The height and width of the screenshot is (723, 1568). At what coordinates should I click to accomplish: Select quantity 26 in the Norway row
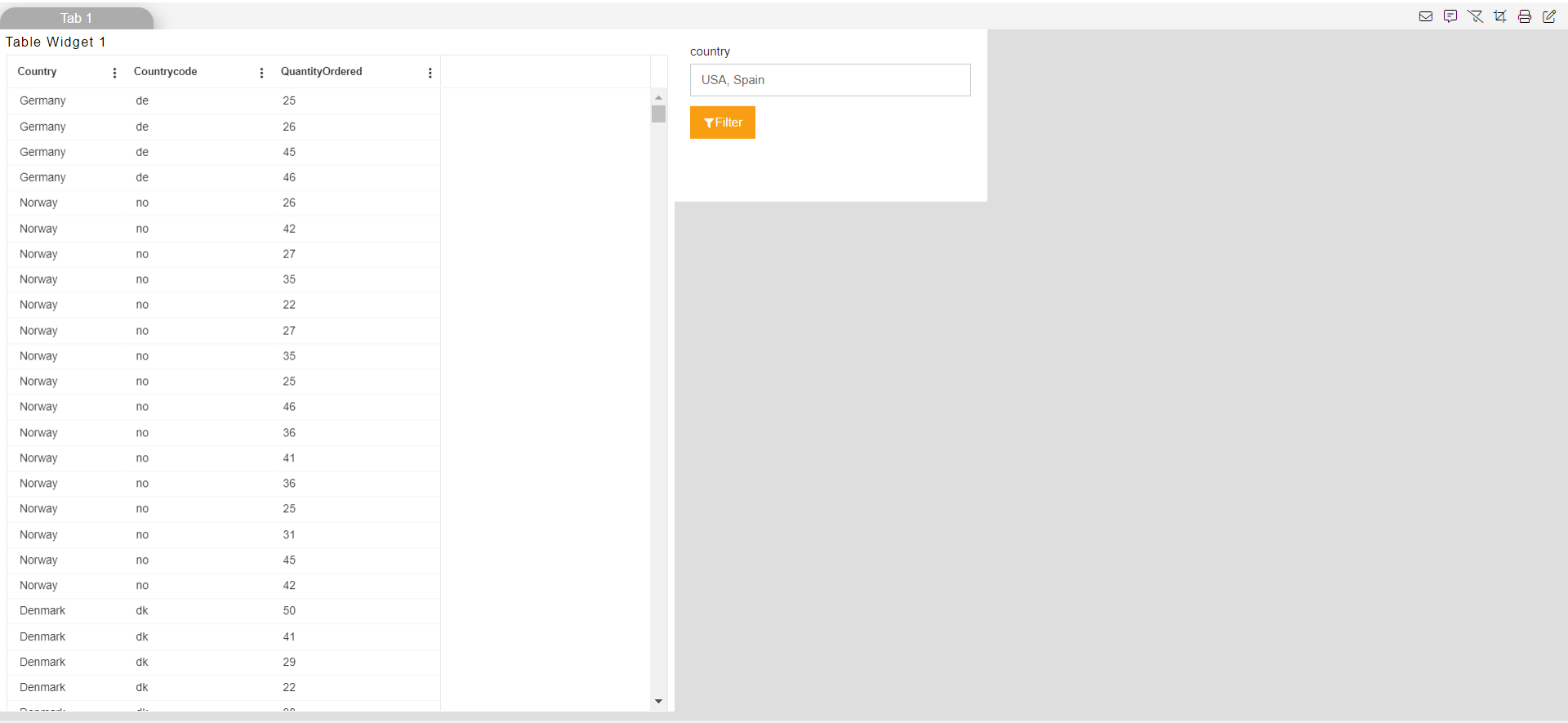point(289,203)
